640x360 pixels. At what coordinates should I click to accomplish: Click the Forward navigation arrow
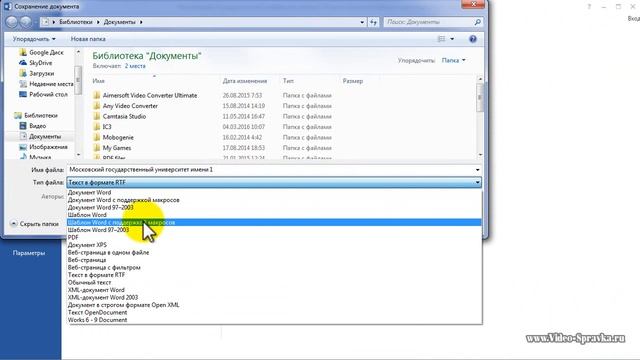click(x=26, y=22)
